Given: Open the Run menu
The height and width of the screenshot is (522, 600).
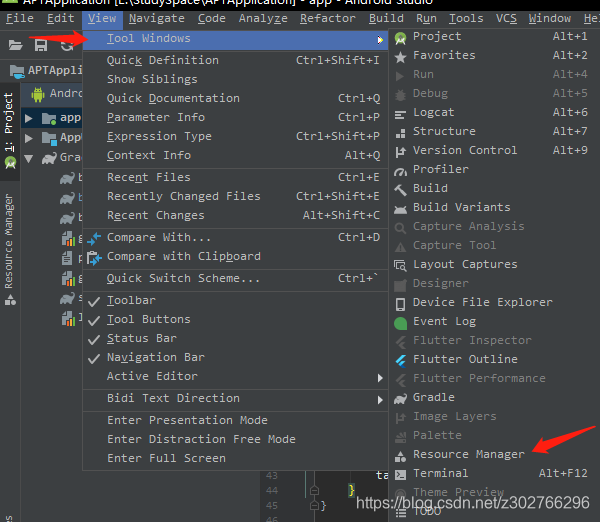Looking at the screenshot, I should click(426, 18).
